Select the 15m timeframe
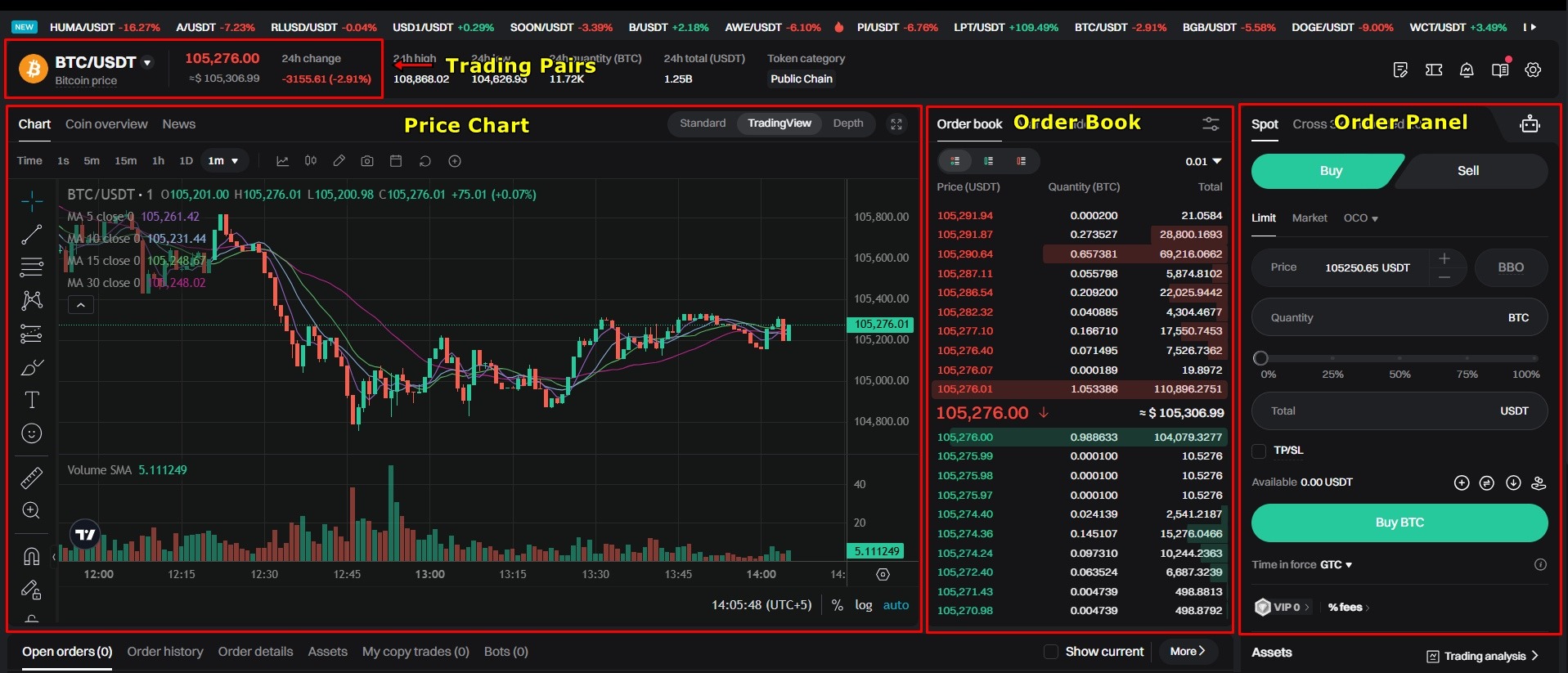 point(125,161)
